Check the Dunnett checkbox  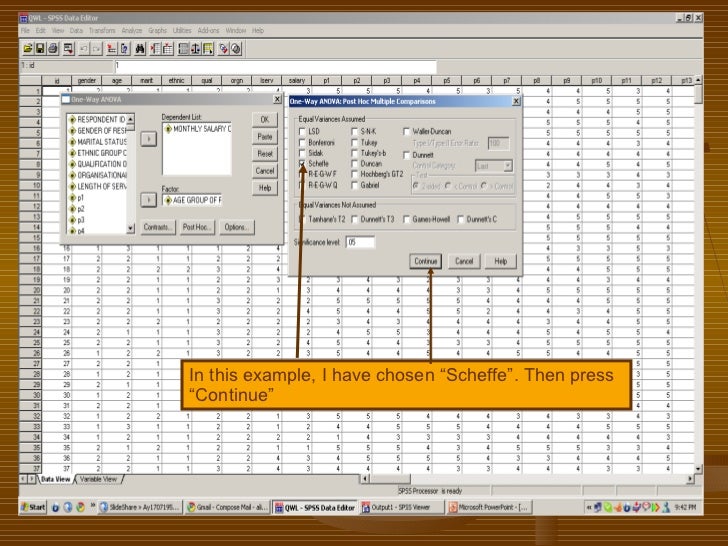pos(406,155)
